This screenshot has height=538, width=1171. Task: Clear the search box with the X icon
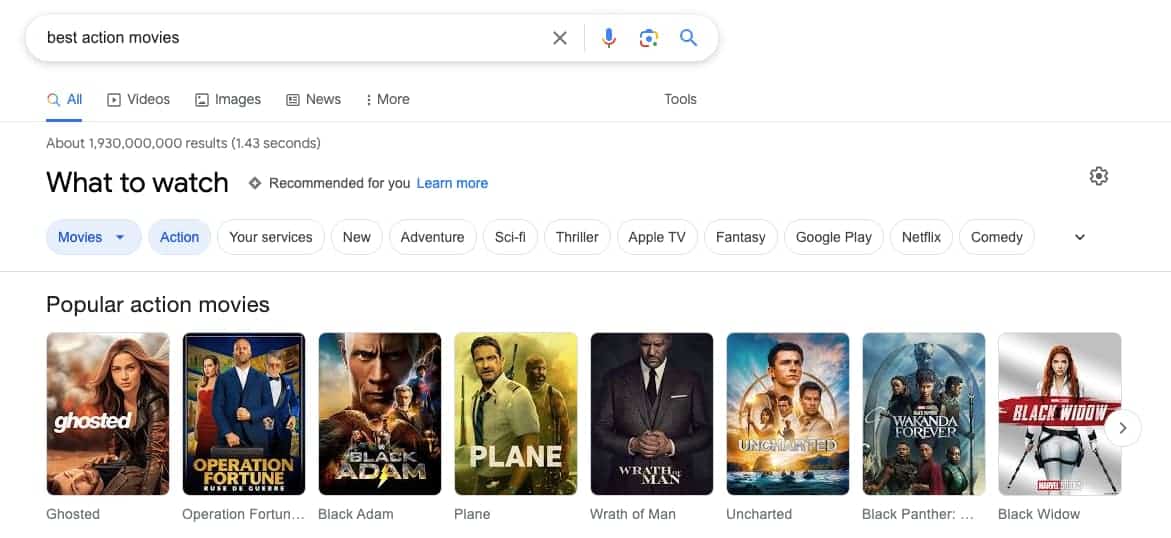coord(559,38)
